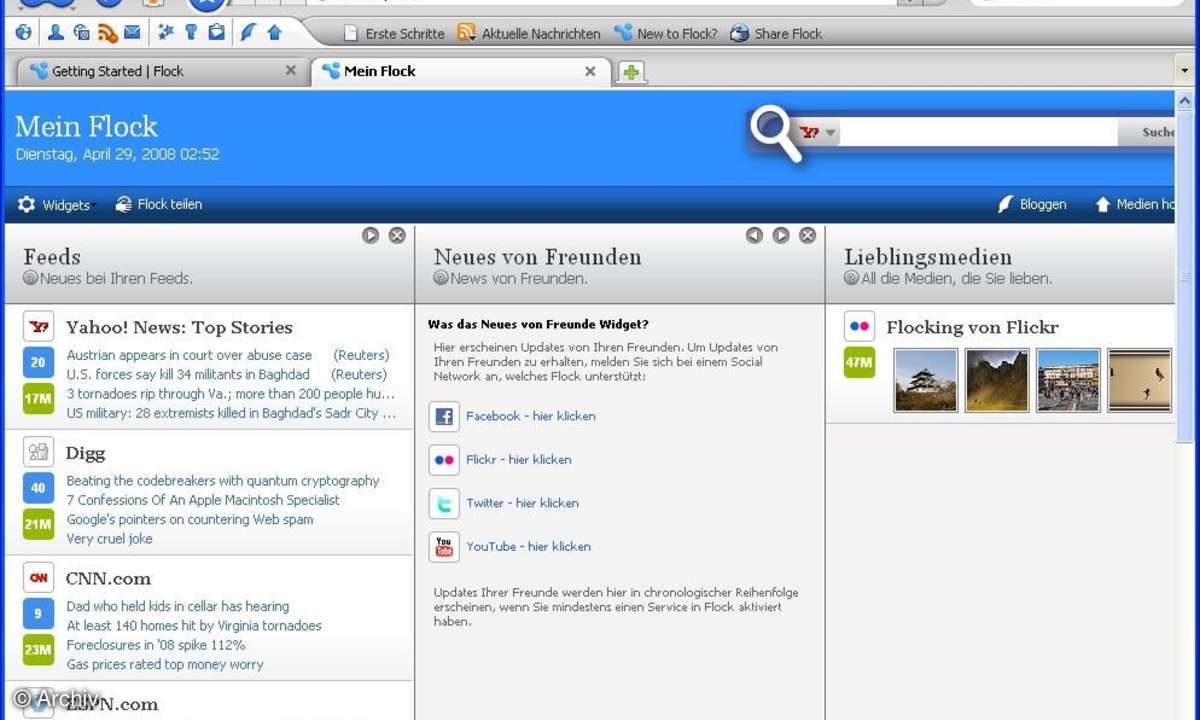Click the Yahoo! News feed icon
Image resolution: width=1200 pixels, height=720 pixels.
(39, 326)
